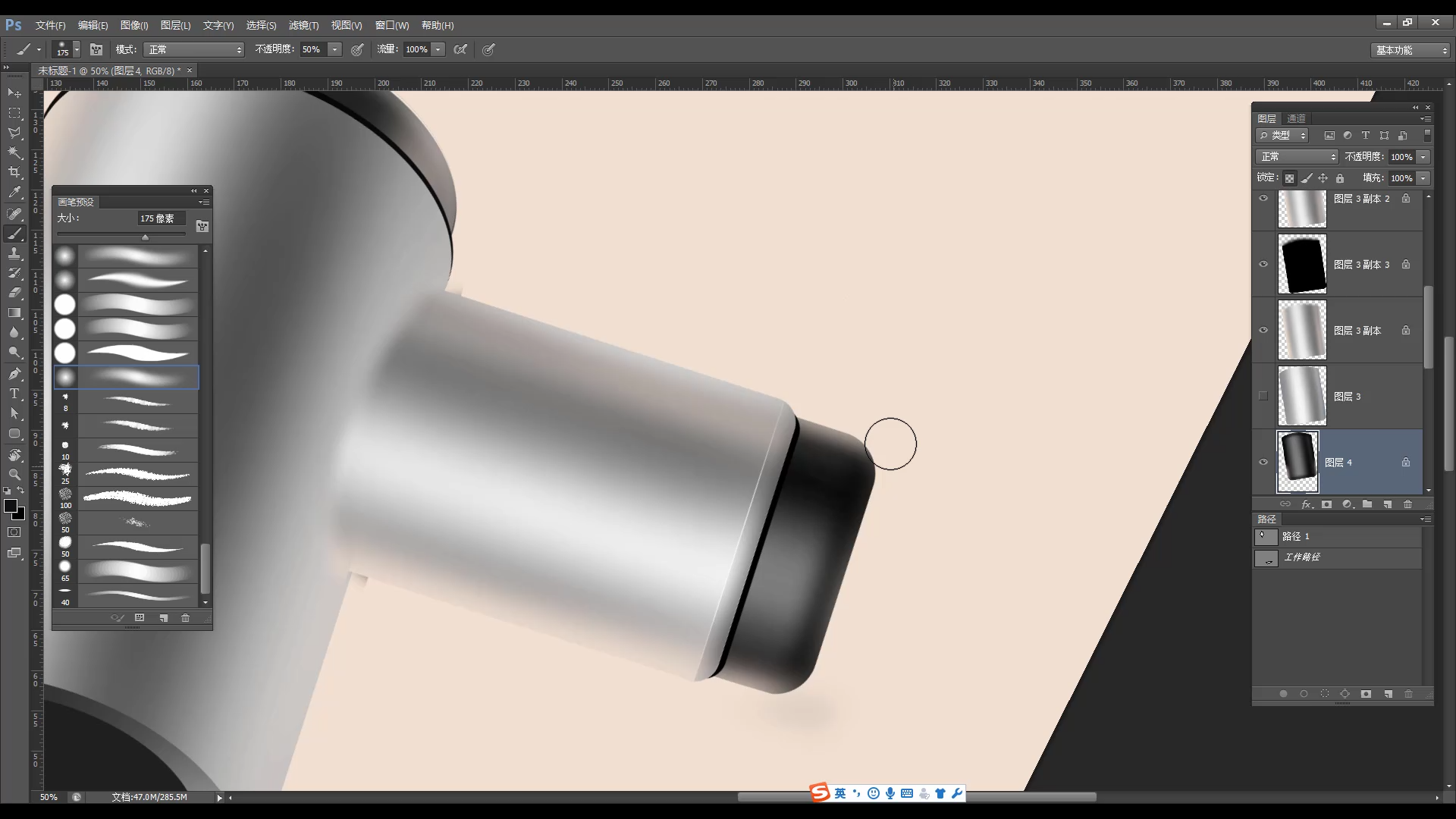Image resolution: width=1456 pixels, height=819 pixels.
Task: Toggle visibility of 图层 3 副本 2
Action: coord(1263,199)
